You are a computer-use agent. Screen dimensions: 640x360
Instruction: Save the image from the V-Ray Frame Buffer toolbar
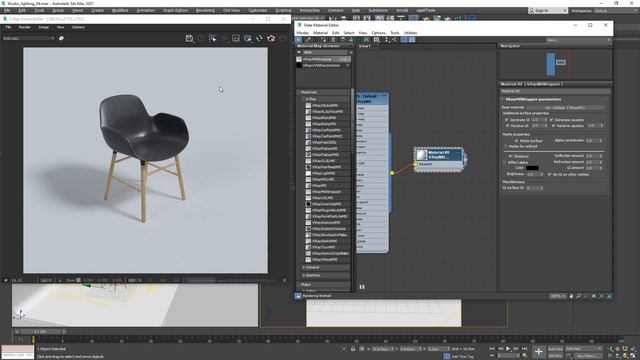[x=189, y=38]
